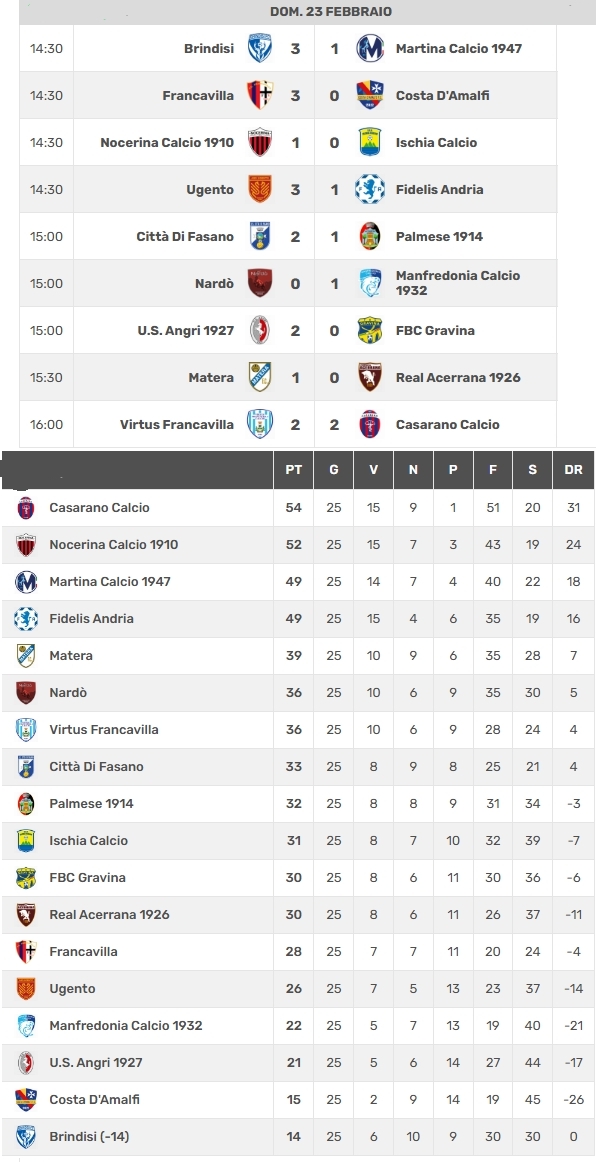Click U.S. Angri 1927 crest in standings
Screen dimensions: 596x1162
(x=26, y=1063)
